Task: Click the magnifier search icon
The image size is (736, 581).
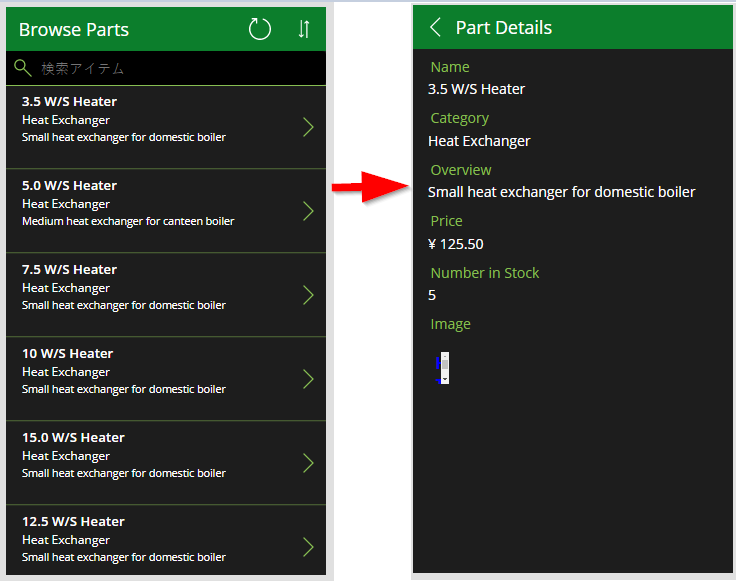Action: point(23,68)
